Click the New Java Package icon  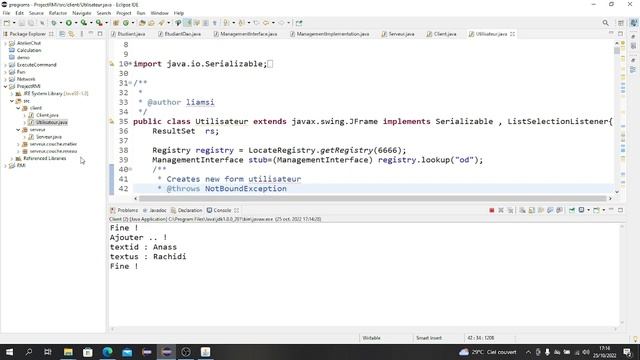coord(116,23)
